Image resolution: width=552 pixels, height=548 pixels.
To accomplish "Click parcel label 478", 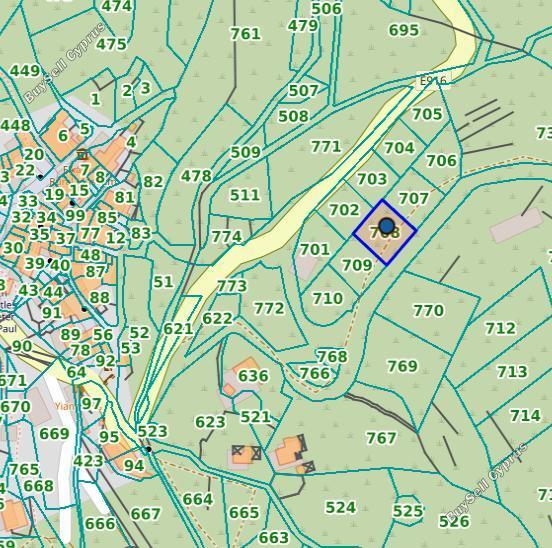I will point(196,176).
